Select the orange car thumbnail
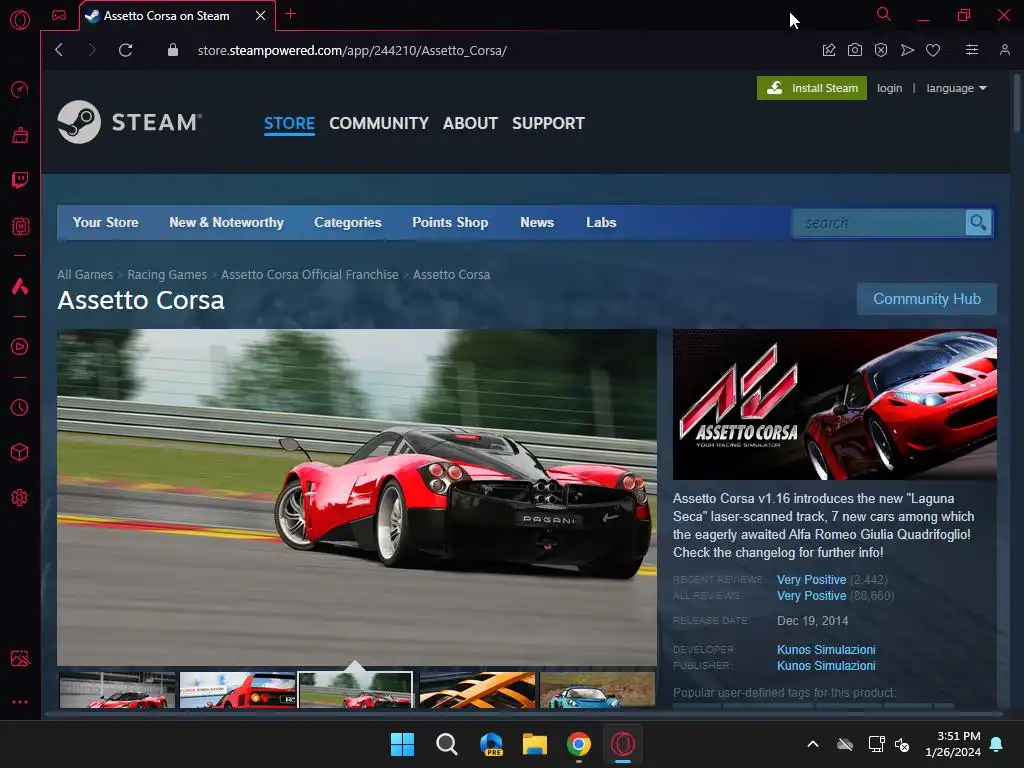Image resolution: width=1024 pixels, height=768 pixels. tap(477, 690)
